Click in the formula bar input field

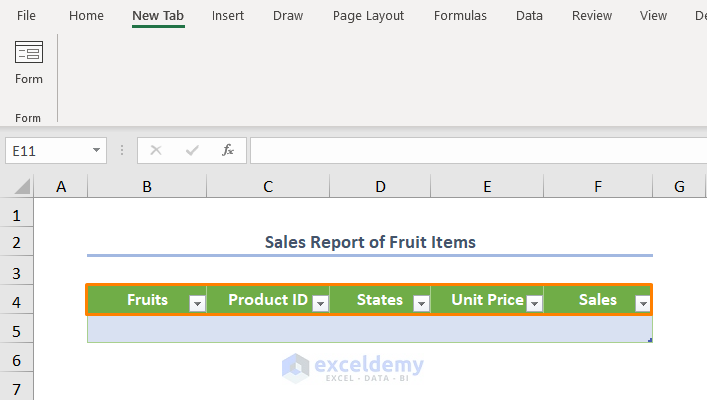pyautogui.click(x=478, y=150)
